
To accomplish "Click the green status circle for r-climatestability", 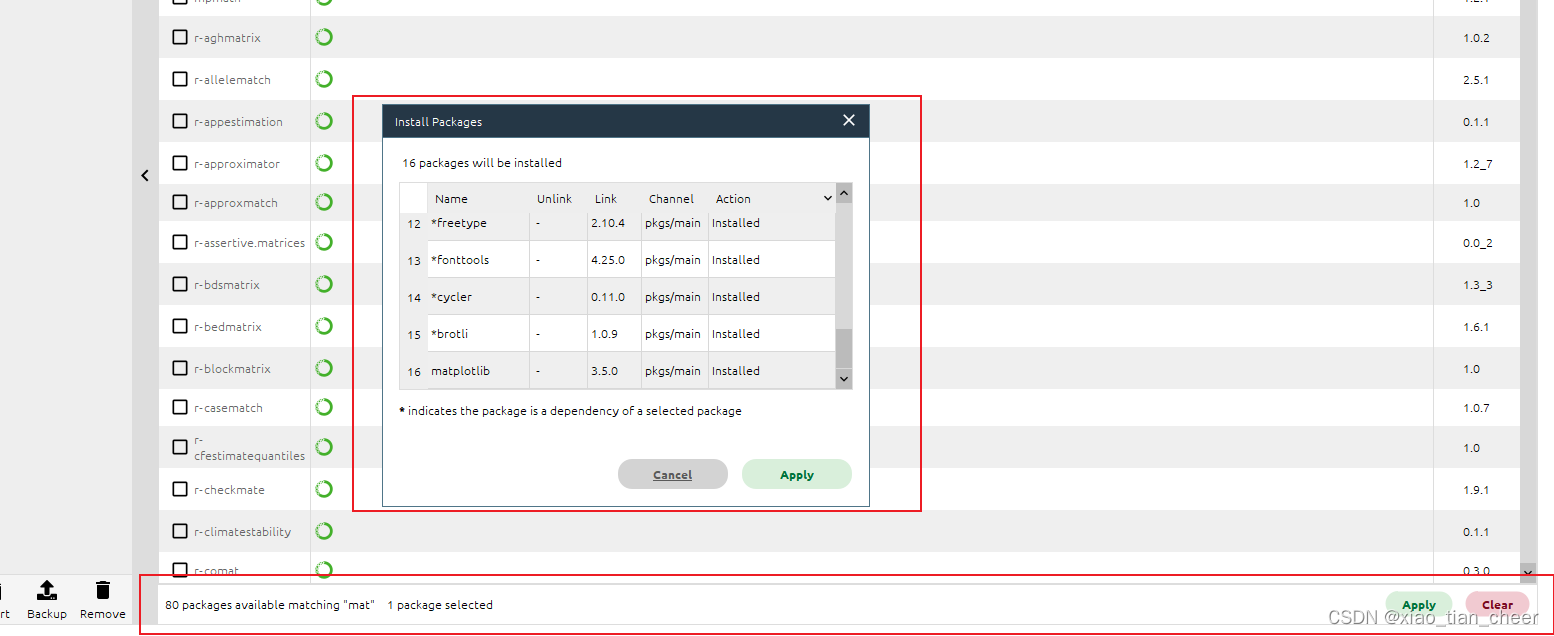I will point(324,531).
